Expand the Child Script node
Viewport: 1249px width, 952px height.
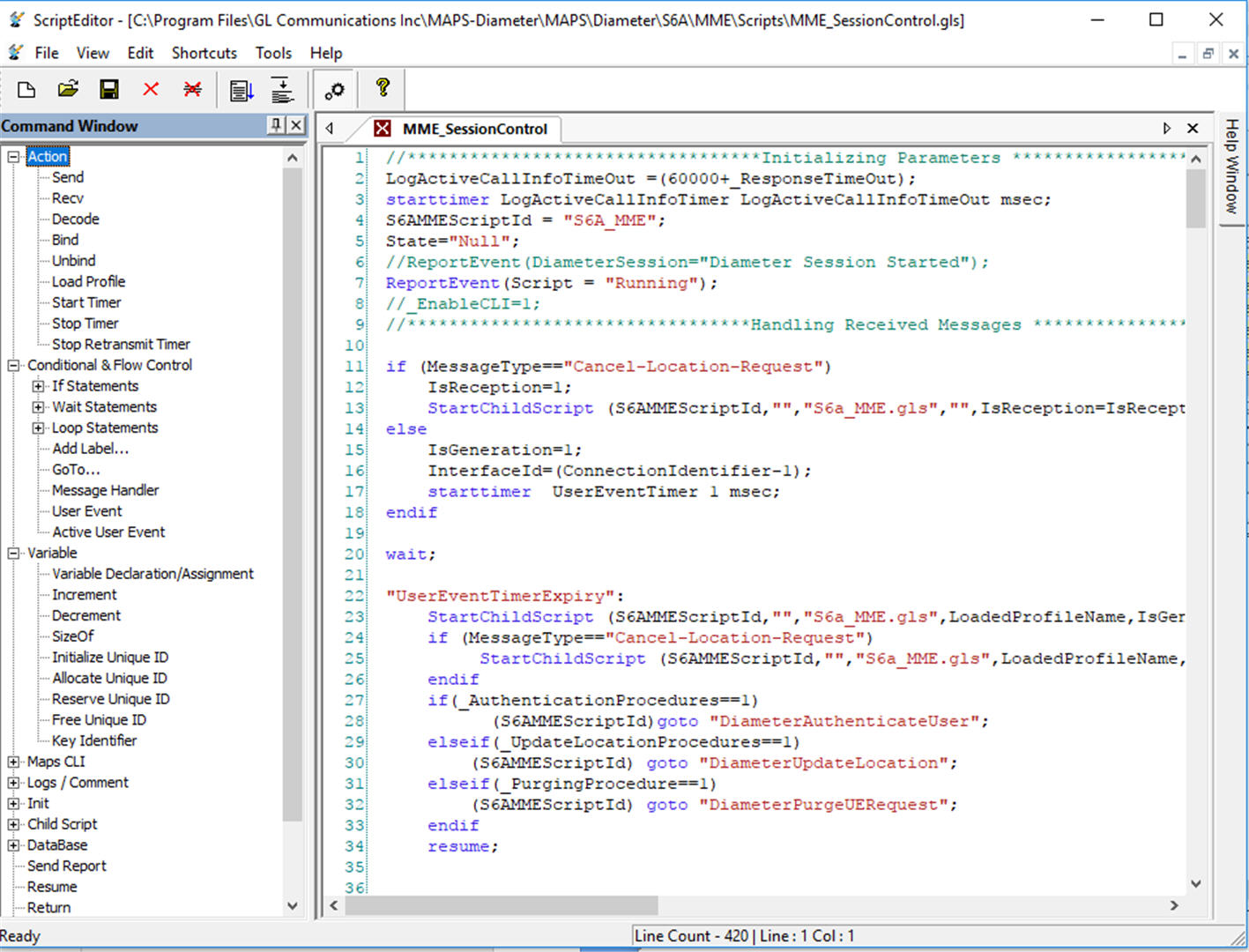pos(12,823)
